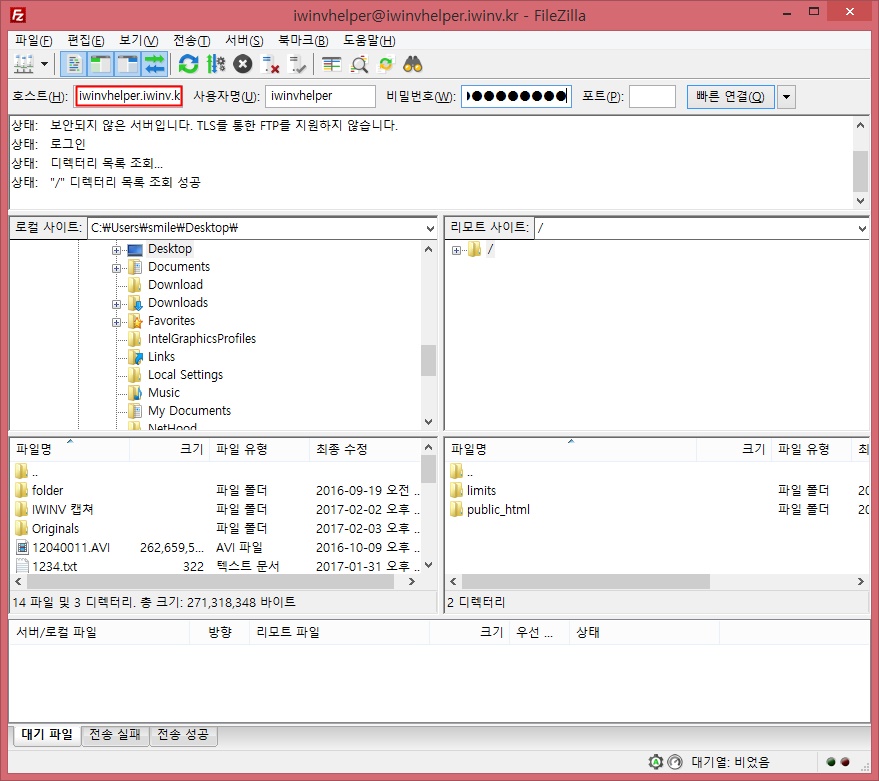This screenshot has width=879, height=781.
Task: Click the password input field
Action: point(516,96)
